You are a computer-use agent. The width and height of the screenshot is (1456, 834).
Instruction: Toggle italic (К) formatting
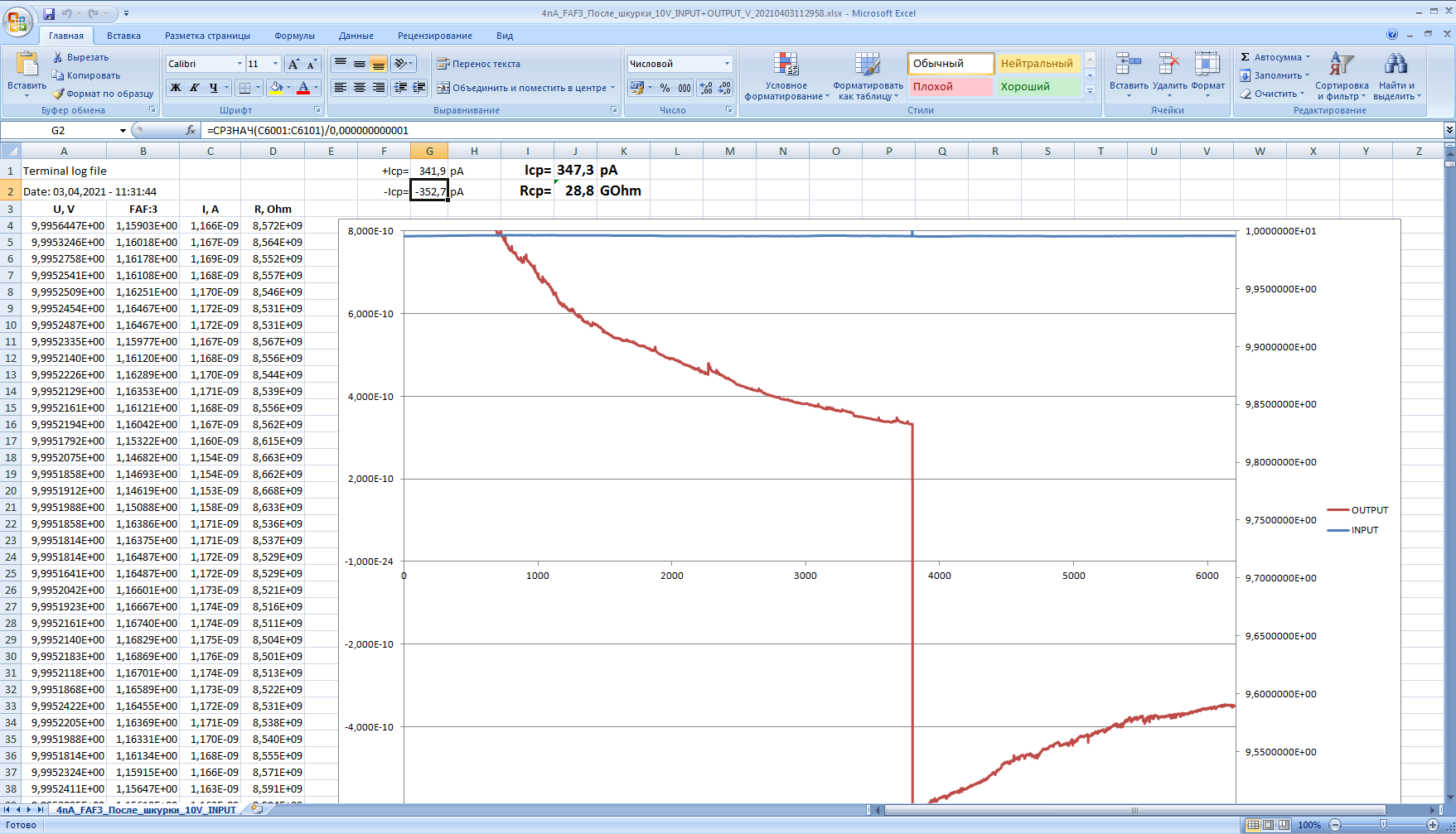195,88
